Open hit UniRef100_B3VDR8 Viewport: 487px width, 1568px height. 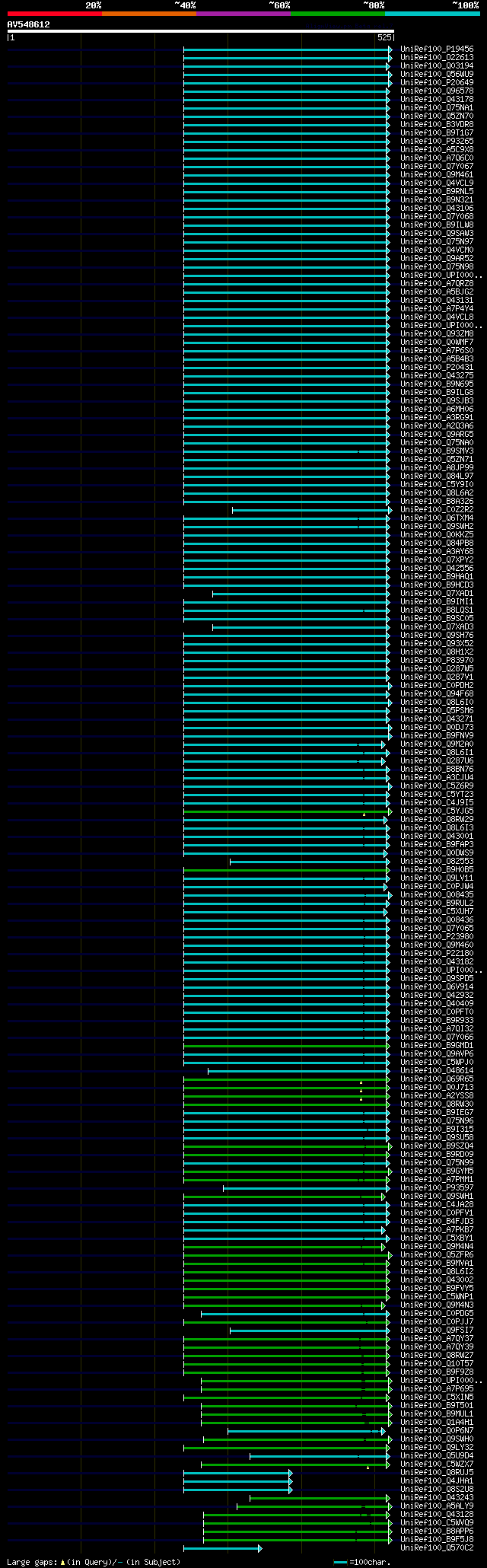coord(437,124)
